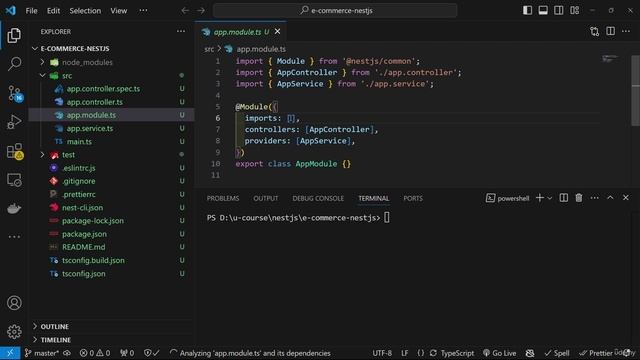
Task: Open the Accounts menu icon
Action: click(x=14, y=303)
